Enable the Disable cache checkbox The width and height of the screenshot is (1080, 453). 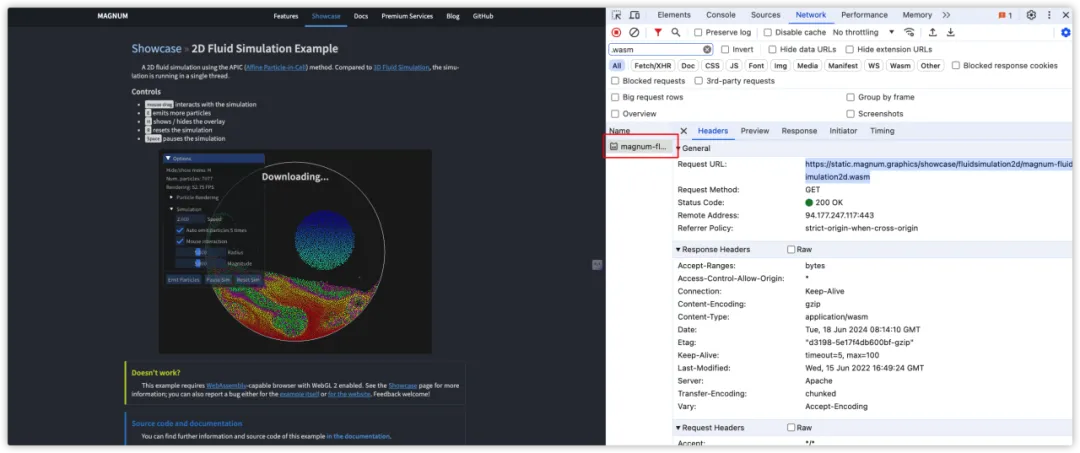[768, 32]
